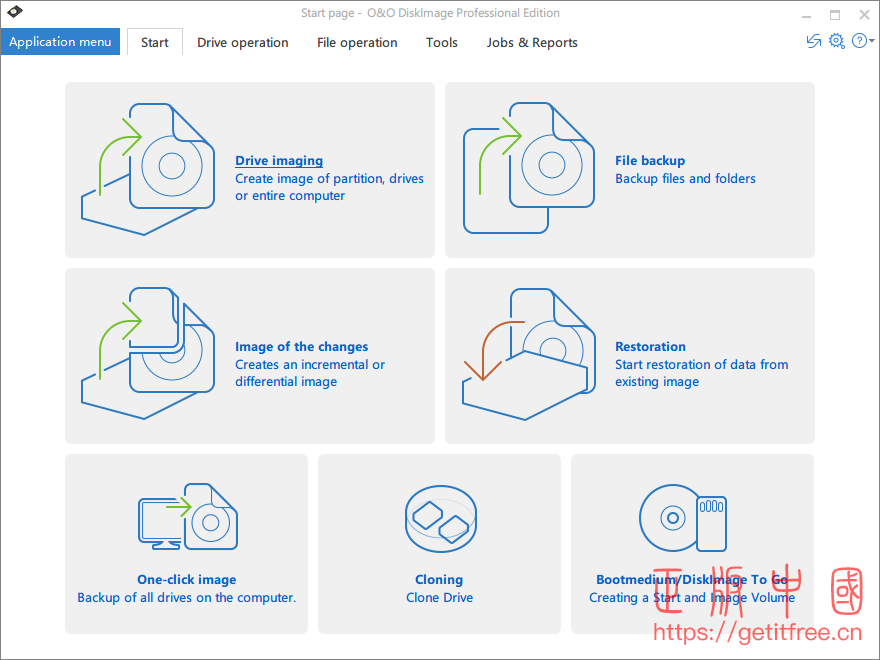Open the Tools tab
Viewport: 880px width, 660px height.
[x=442, y=42]
